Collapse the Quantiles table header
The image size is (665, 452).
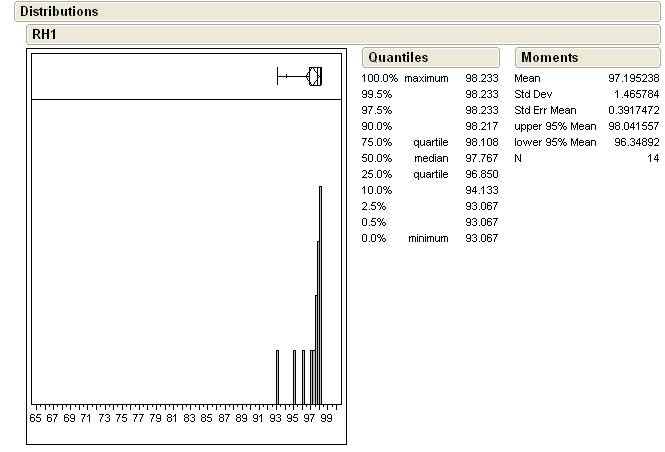tap(397, 58)
